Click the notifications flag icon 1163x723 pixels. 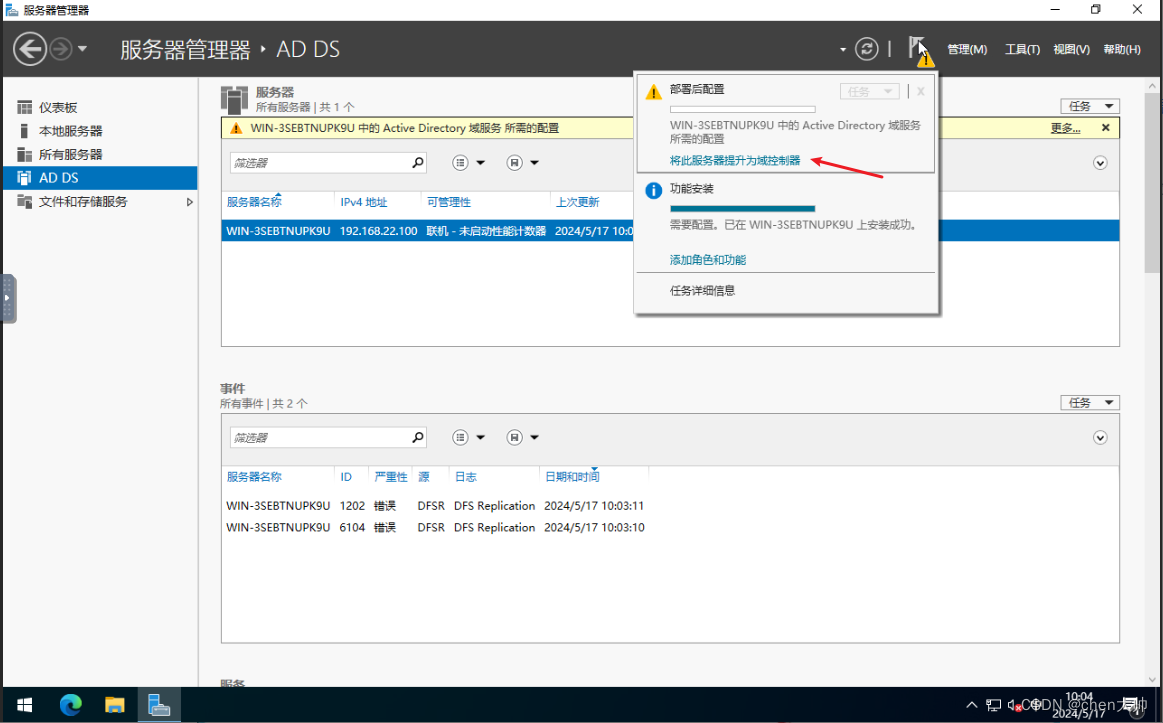(918, 50)
